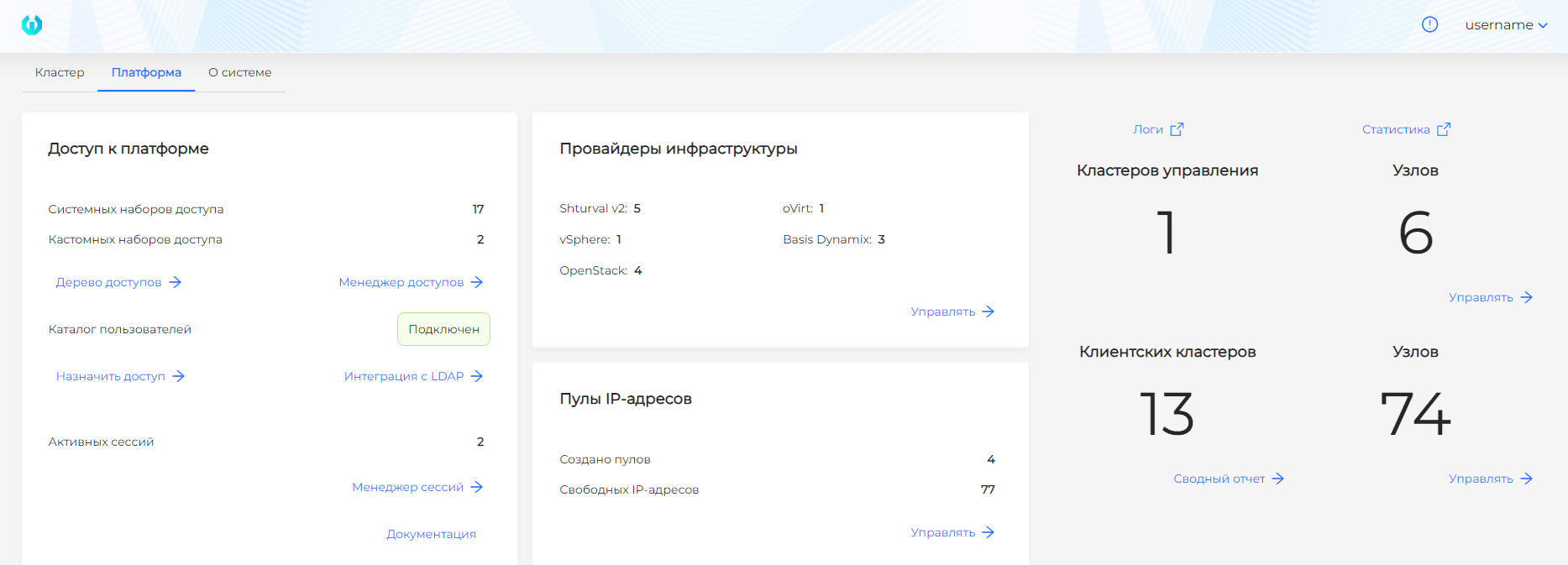This screenshot has width=1568, height=565.
Task: Open the Менеджер сессий link
Action: 408,487
